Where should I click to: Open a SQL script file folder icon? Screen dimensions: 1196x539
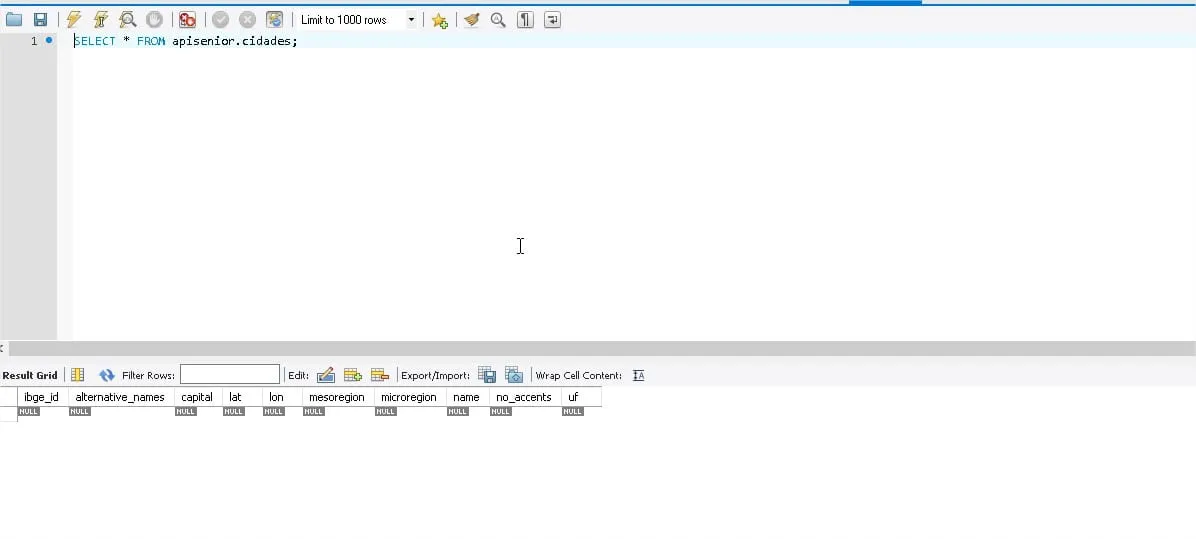14,20
